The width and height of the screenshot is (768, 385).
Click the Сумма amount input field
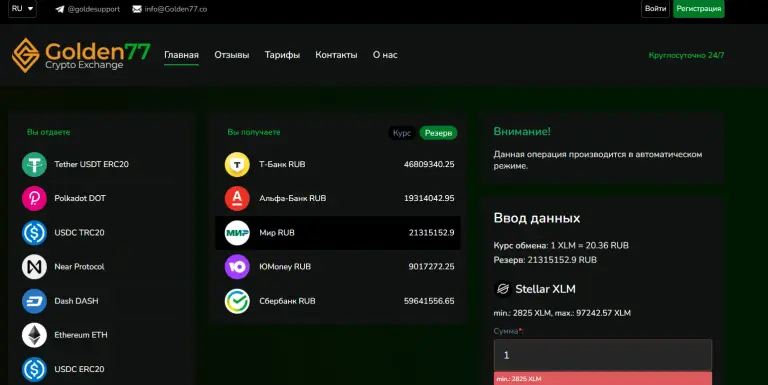coord(603,355)
